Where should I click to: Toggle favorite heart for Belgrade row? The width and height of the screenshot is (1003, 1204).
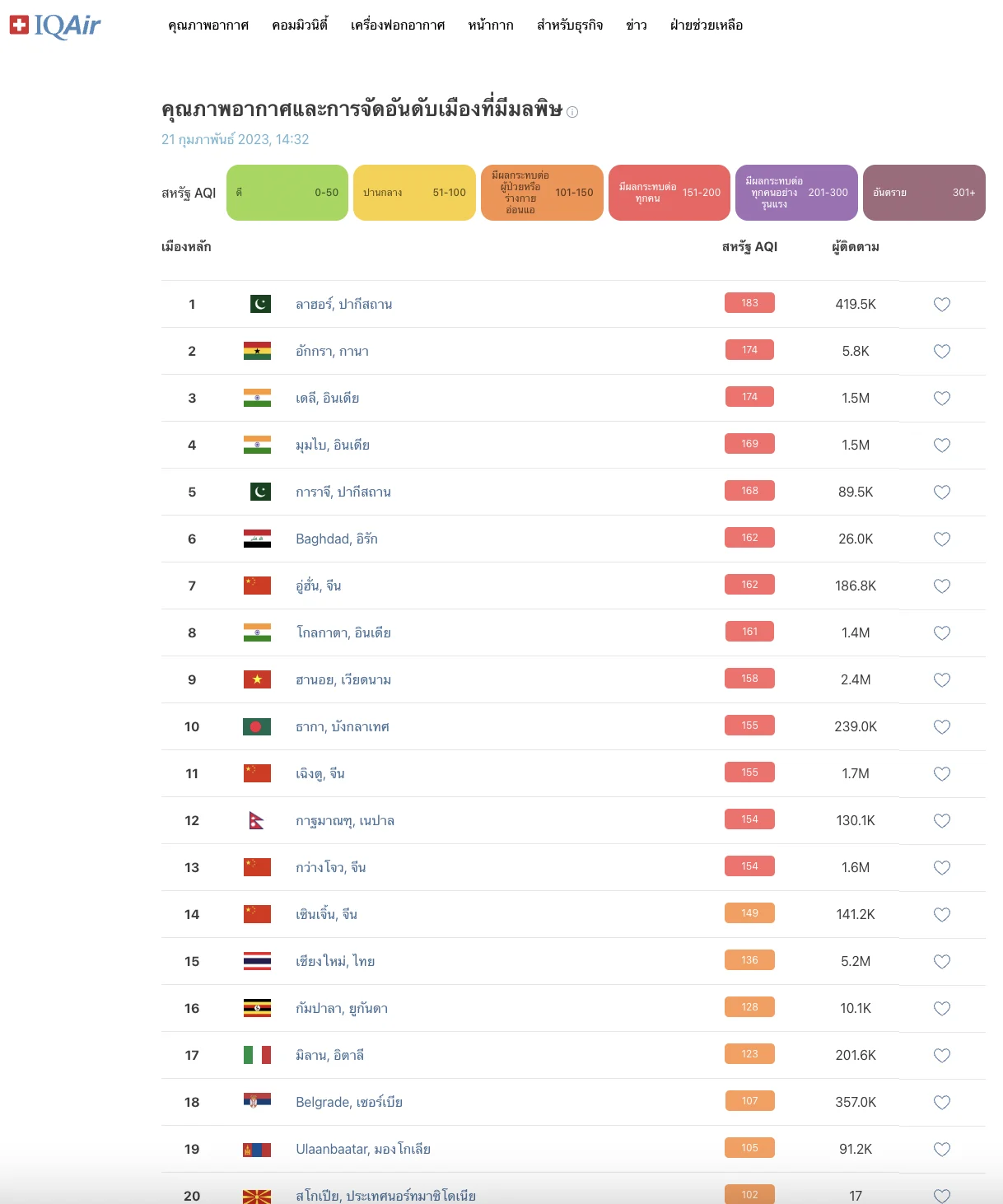pos(942,1103)
